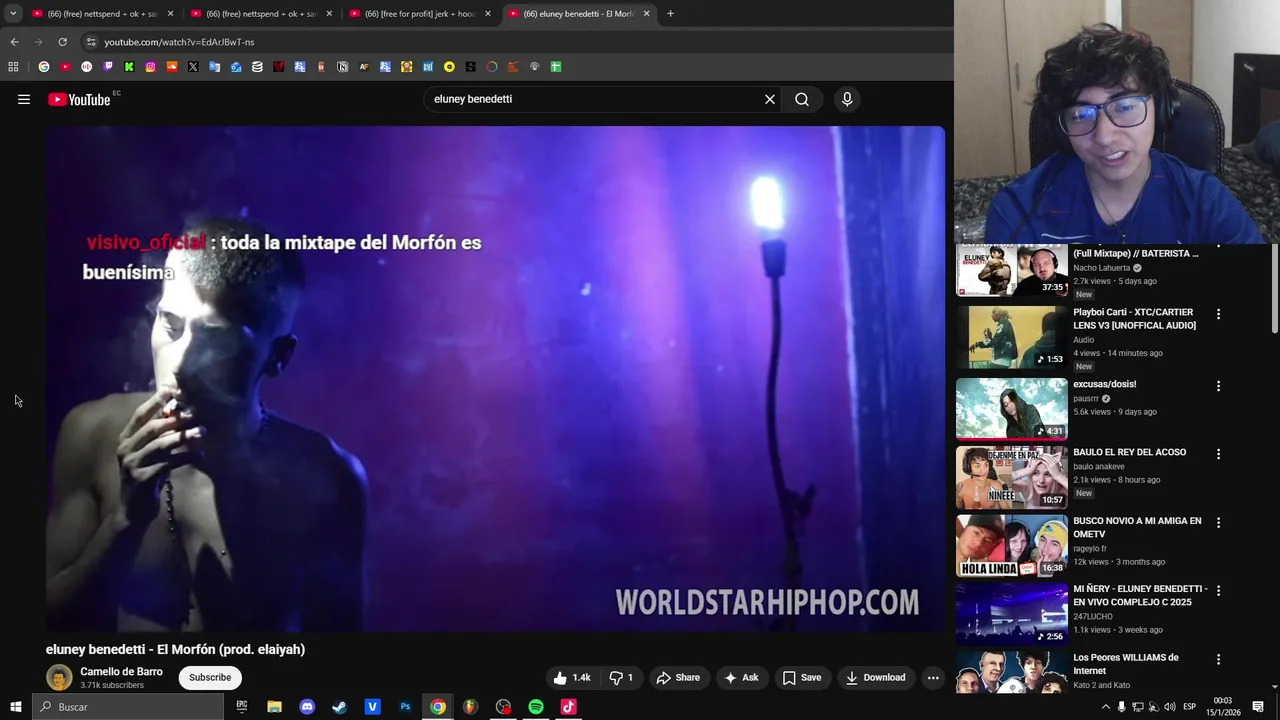
Task: Open Windows Start menu
Action: 16,707
